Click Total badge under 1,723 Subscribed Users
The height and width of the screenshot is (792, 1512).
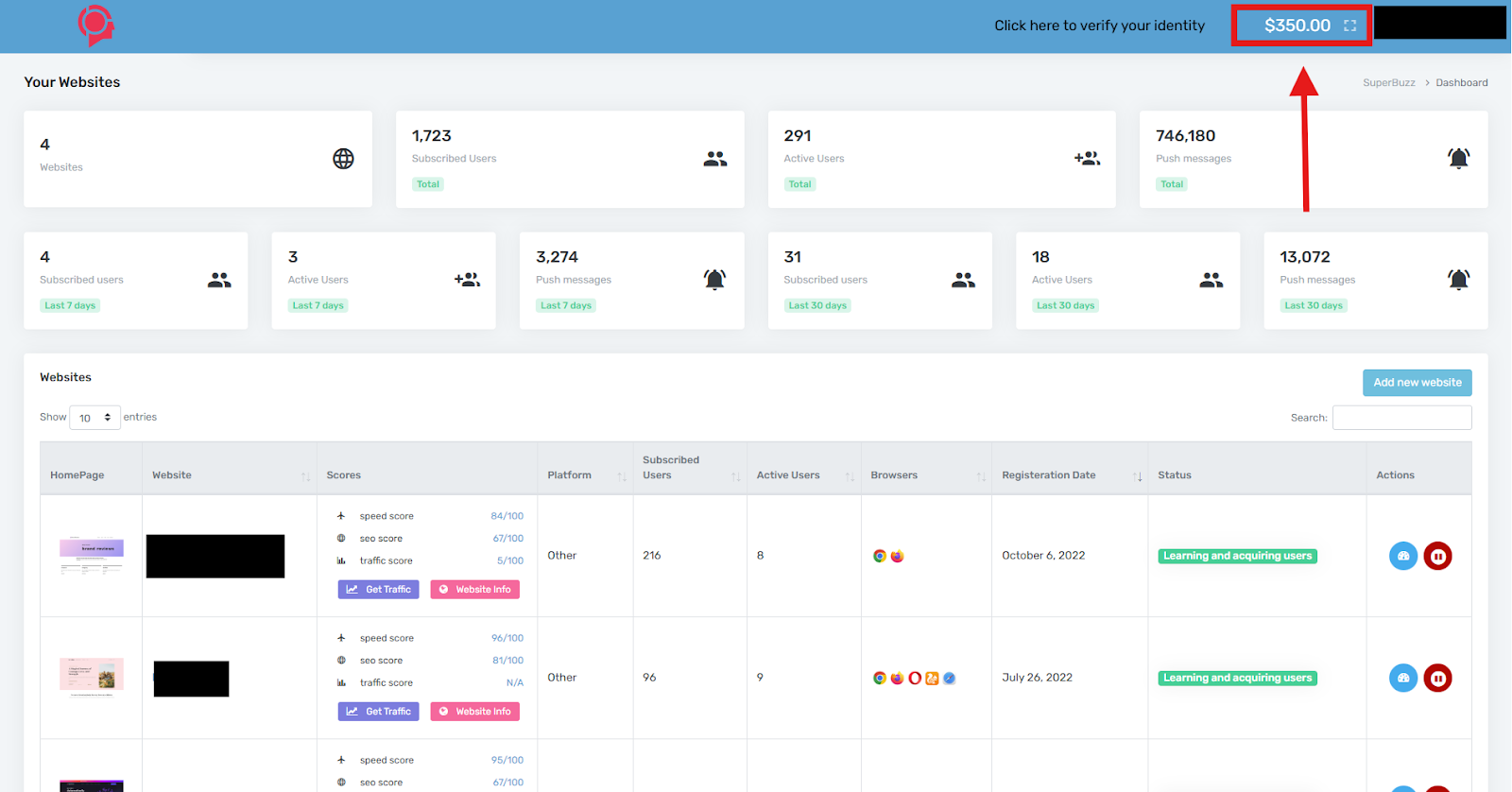point(428,184)
